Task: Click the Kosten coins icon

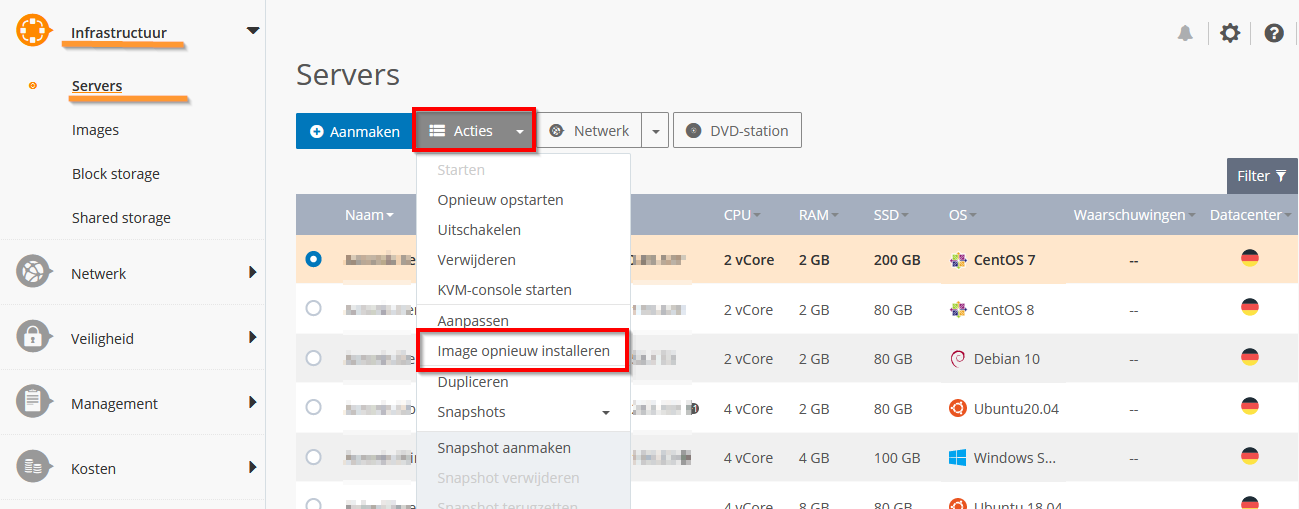Action: pyautogui.click(x=33, y=468)
